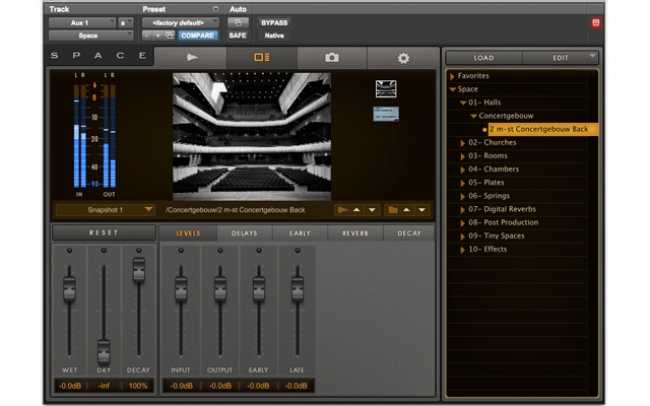This screenshot has width=650, height=406.
Task: Toggle automation SAFE
Action: [238, 36]
